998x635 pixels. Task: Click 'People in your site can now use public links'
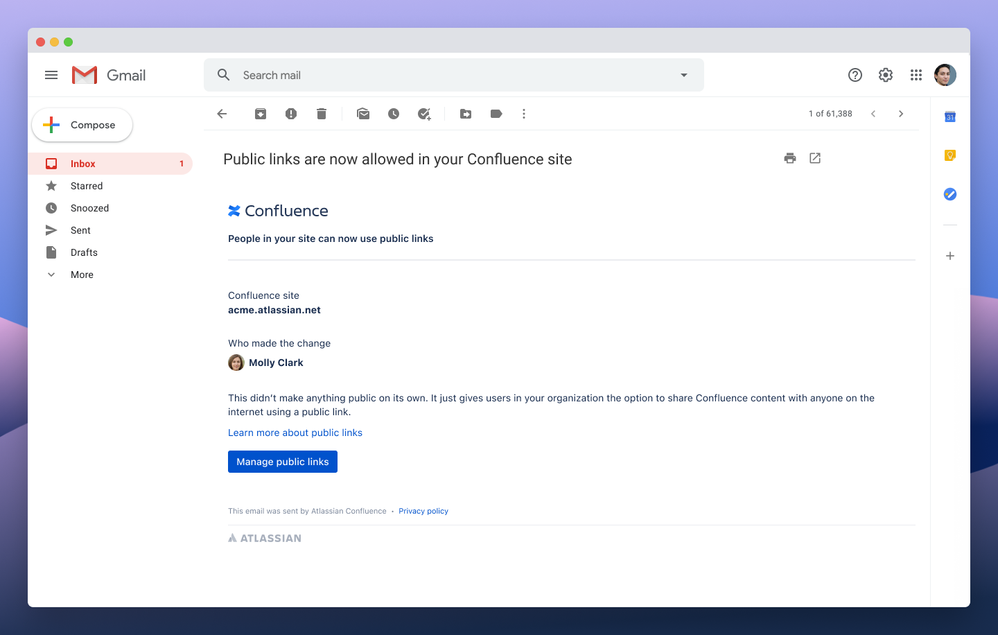click(330, 239)
